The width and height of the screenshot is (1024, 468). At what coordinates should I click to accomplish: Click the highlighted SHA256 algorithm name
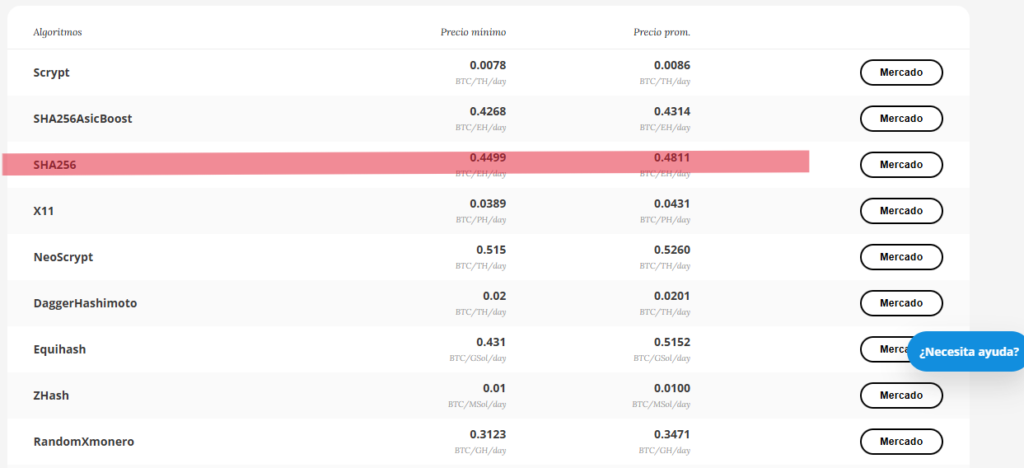[x=55, y=165]
